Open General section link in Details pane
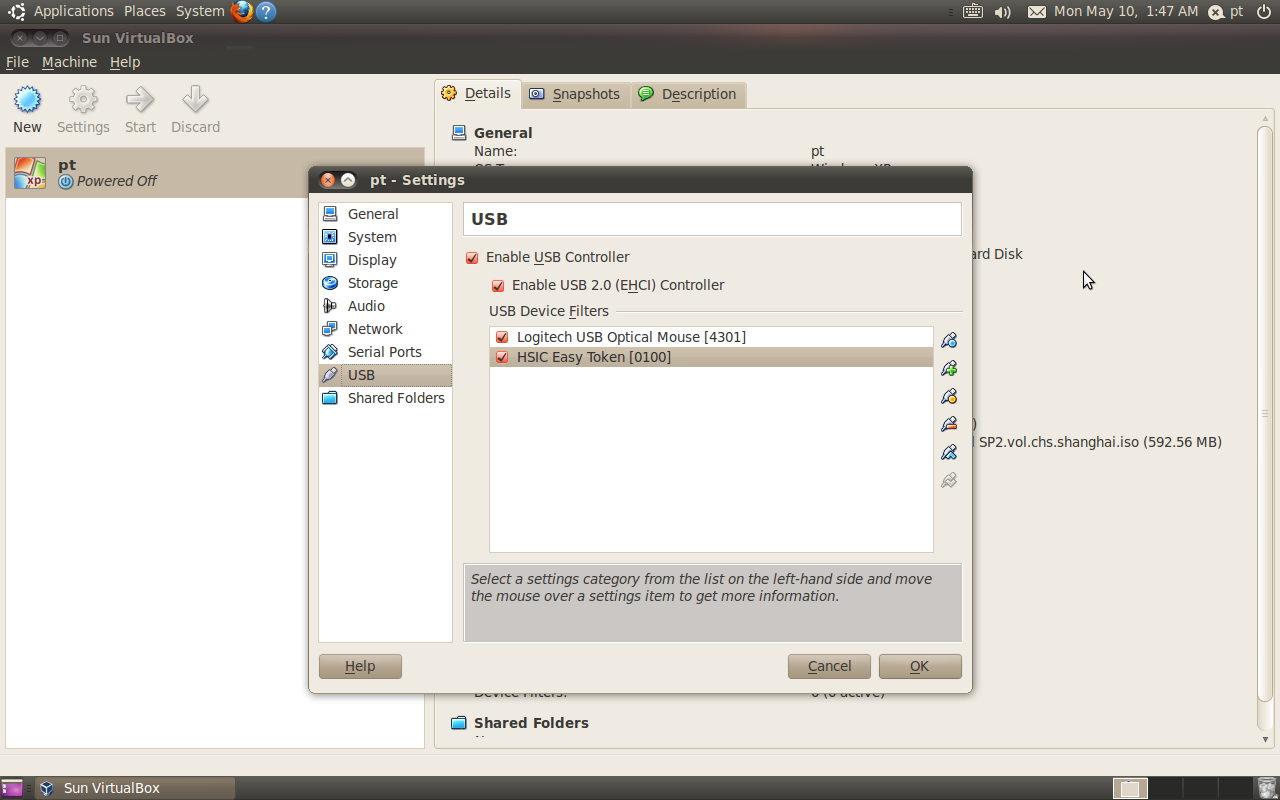The width and height of the screenshot is (1280, 800). pyautogui.click(x=503, y=132)
